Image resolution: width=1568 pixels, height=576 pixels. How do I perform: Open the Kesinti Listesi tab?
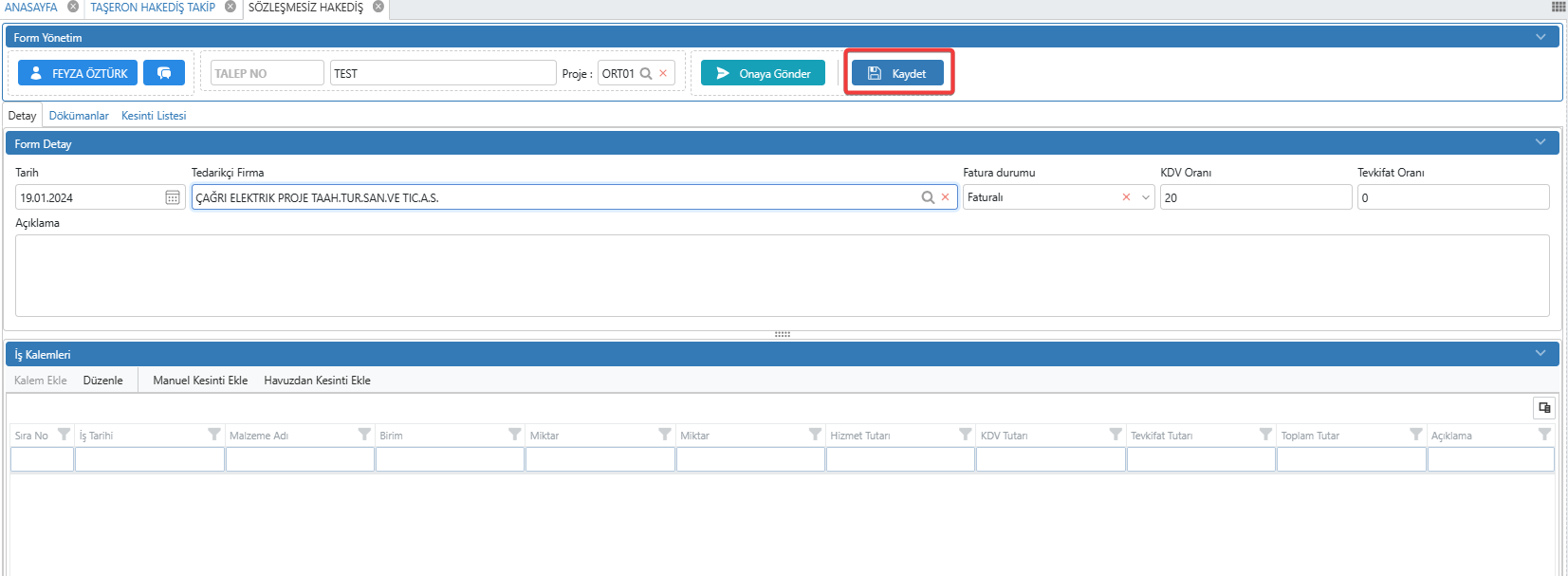[x=154, y=116]
